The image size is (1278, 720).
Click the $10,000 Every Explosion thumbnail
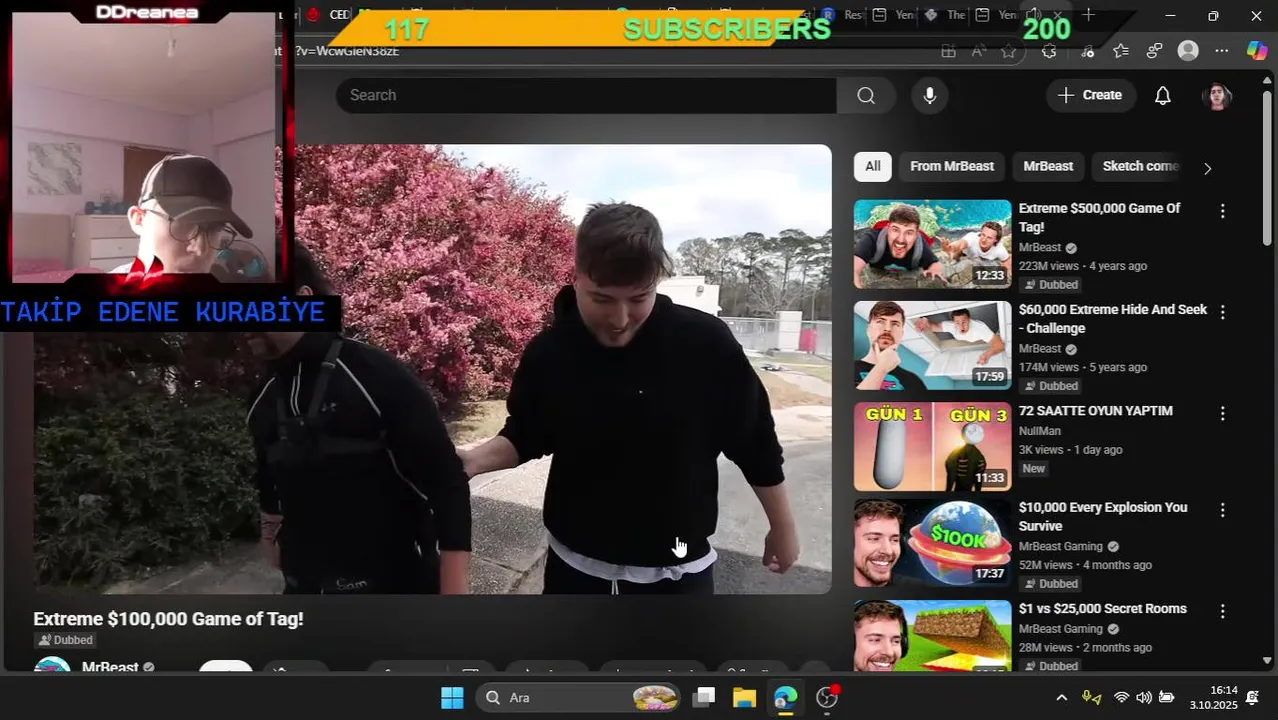tap(933, 543)
